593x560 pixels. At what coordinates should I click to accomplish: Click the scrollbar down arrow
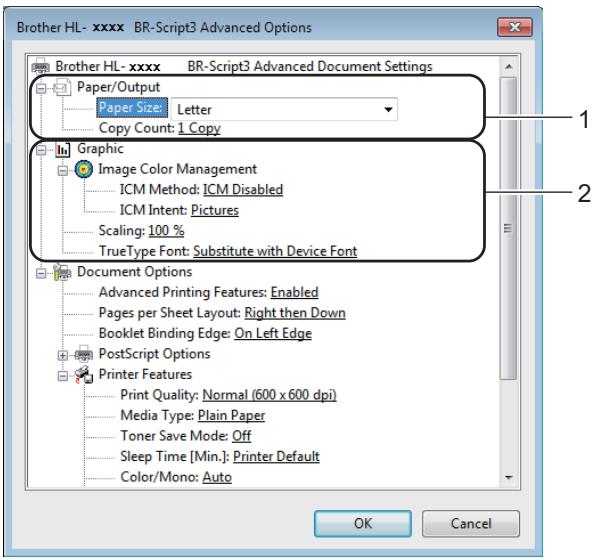pos(509,478)
